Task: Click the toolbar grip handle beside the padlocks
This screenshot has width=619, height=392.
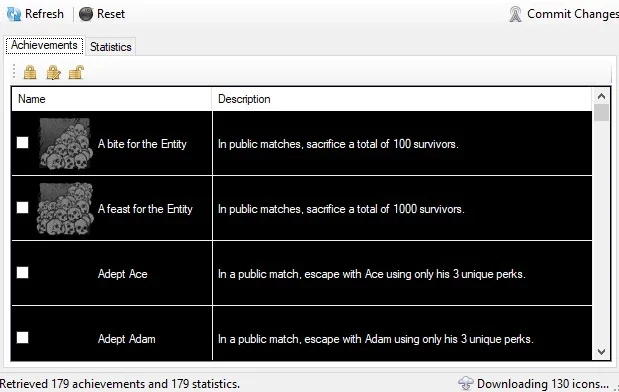Action: pyautogui.click(x=14, y=72)
